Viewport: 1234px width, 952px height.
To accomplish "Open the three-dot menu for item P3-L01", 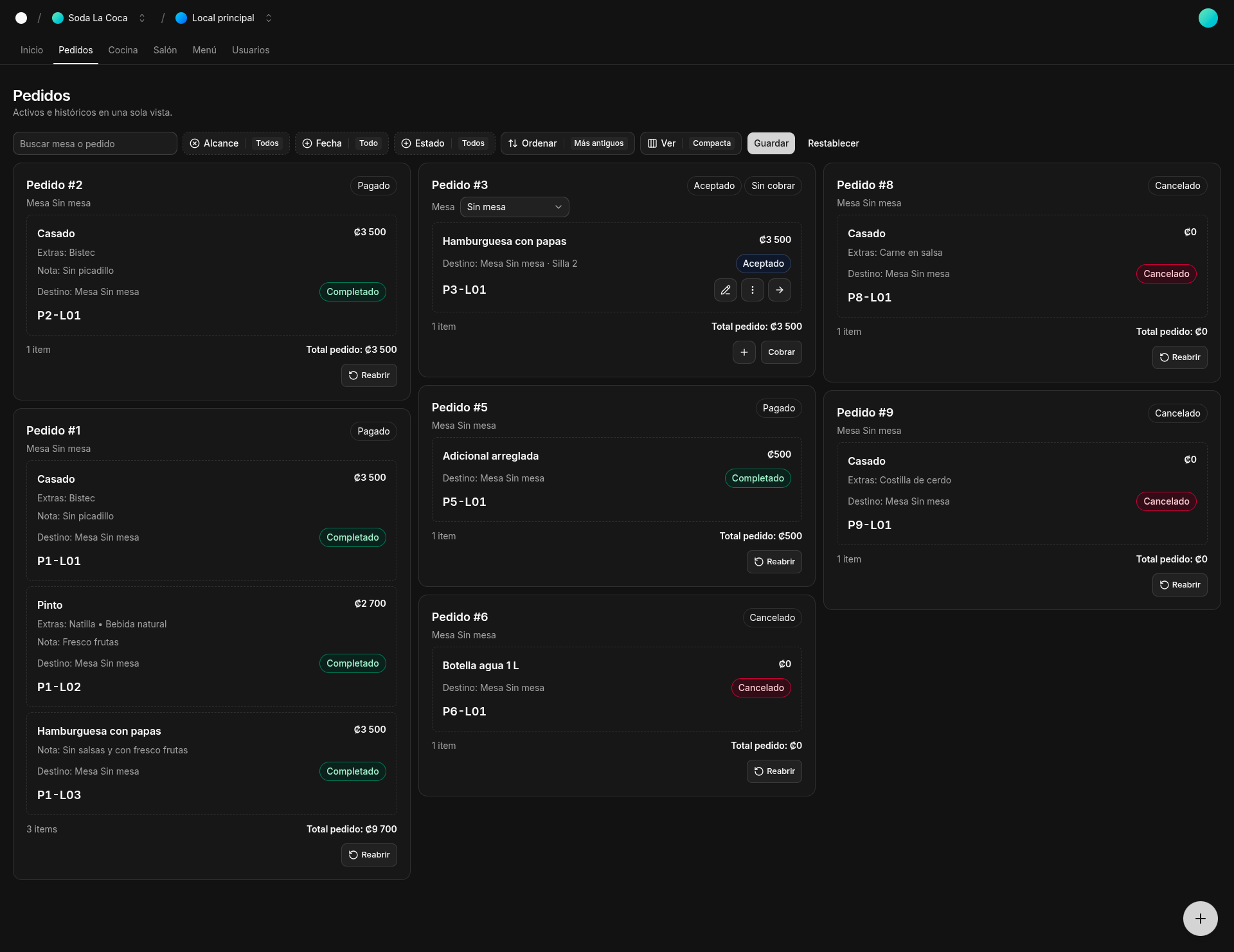I will coord(752,290).
